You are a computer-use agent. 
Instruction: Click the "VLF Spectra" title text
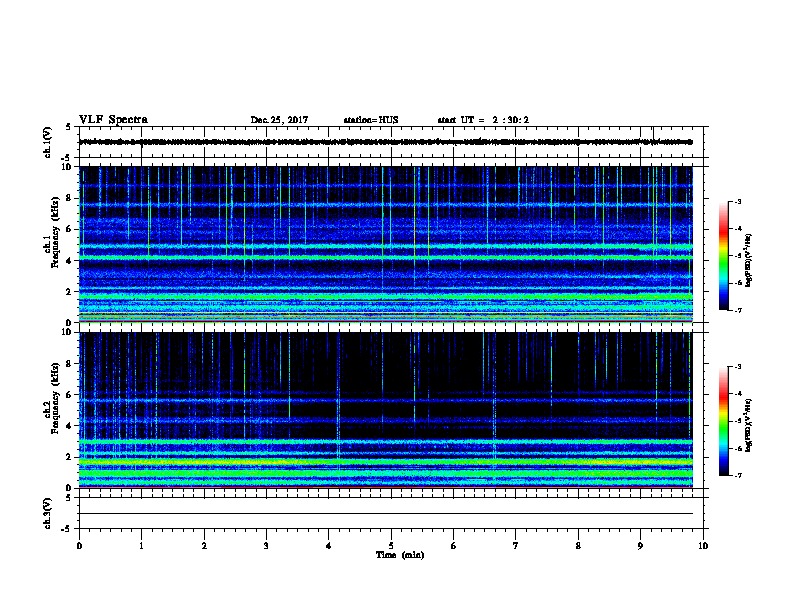tap(113, 120)
